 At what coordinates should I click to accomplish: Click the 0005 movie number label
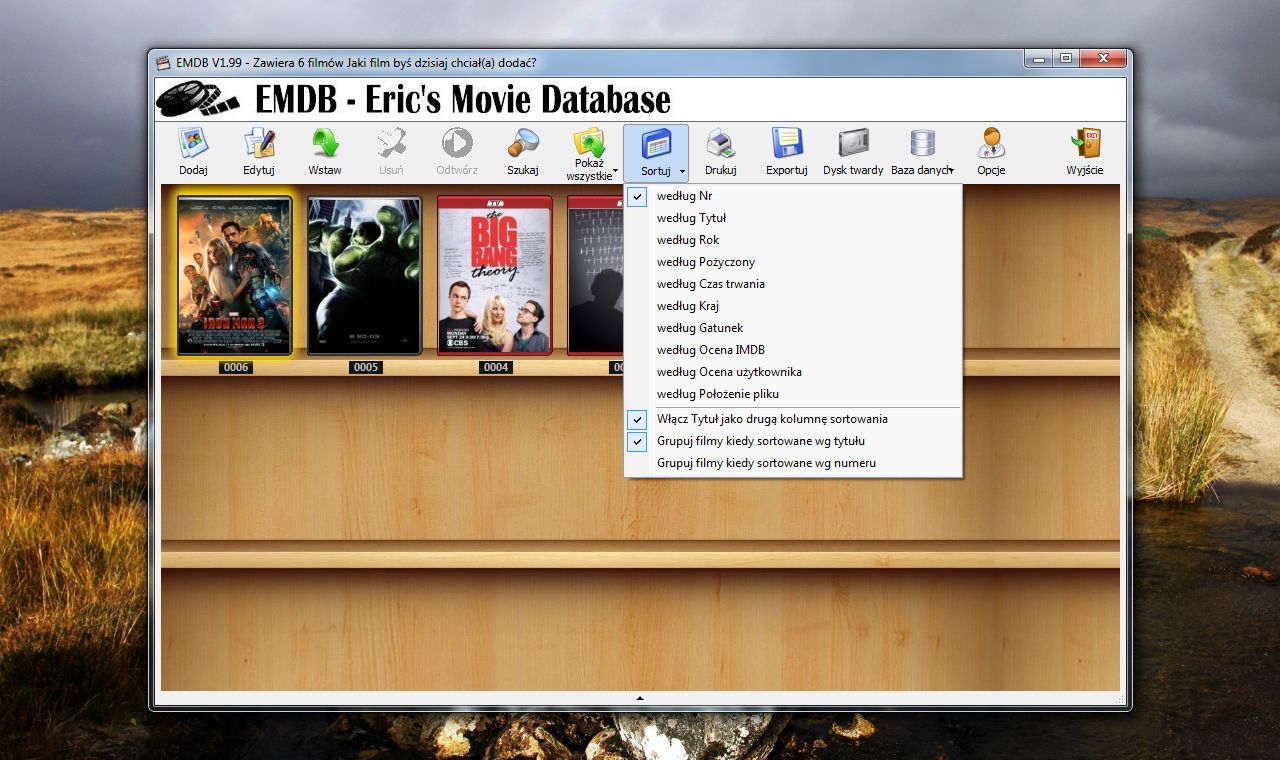[366, 368]
